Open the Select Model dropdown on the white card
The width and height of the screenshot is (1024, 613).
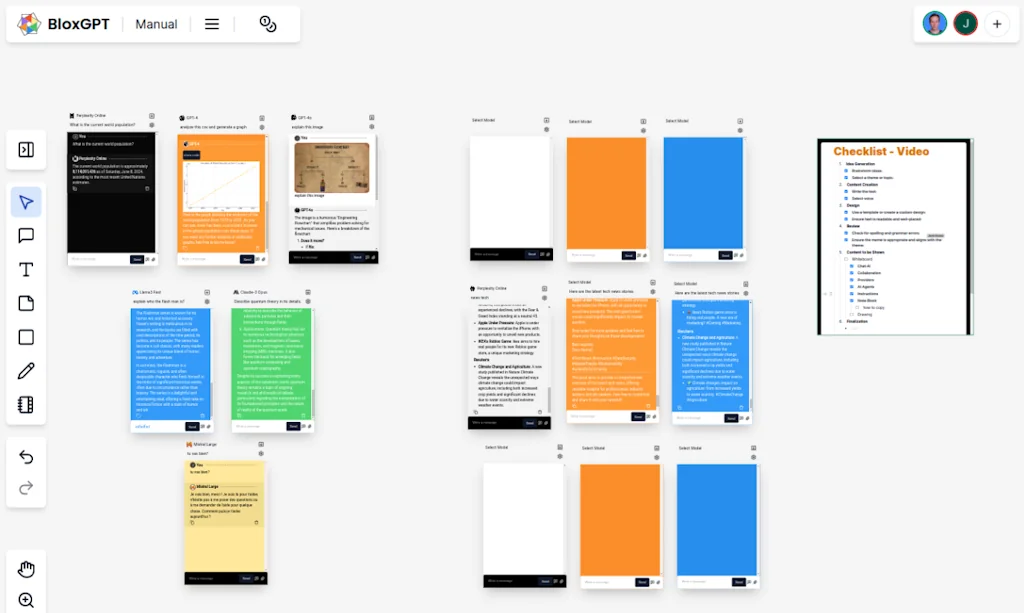[x=483, y=120]
